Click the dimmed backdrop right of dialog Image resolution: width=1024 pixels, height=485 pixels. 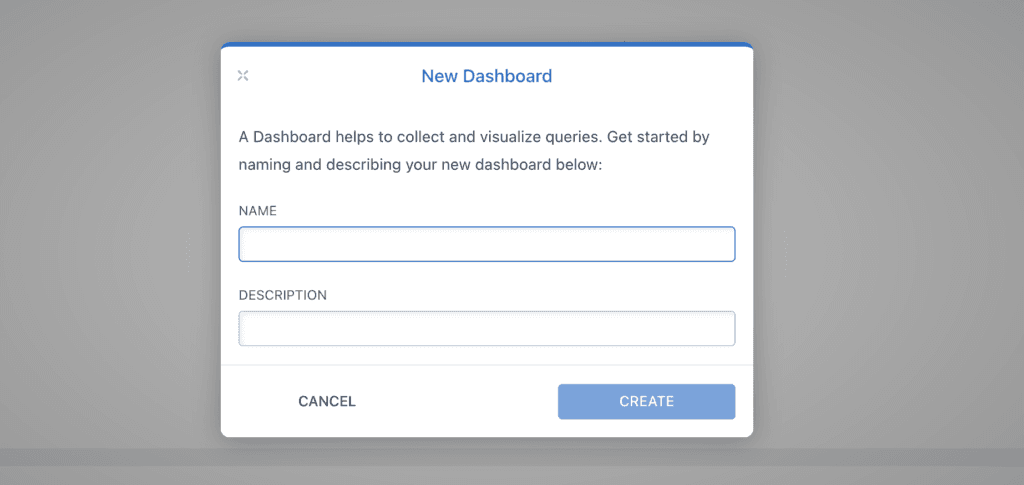pyautogui.click(x=888, y=242)
